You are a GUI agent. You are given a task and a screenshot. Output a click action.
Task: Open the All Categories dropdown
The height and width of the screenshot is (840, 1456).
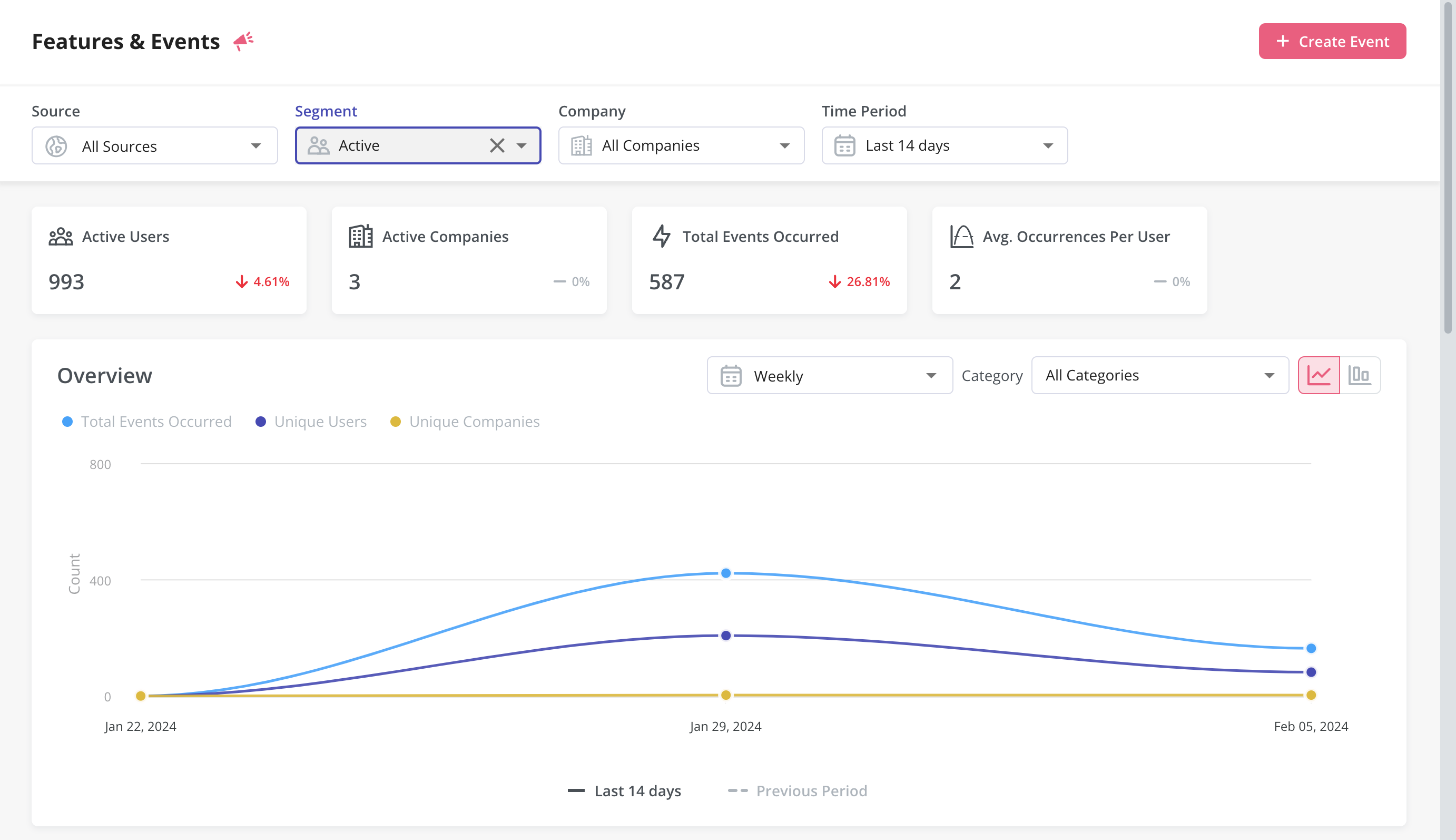tap(1160, 376)
